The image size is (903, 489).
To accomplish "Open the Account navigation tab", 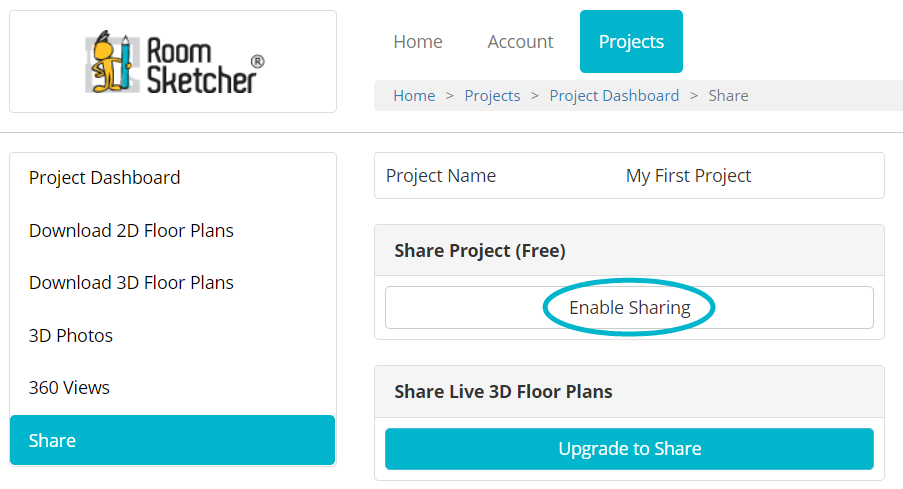I will [x=520, y=41].
